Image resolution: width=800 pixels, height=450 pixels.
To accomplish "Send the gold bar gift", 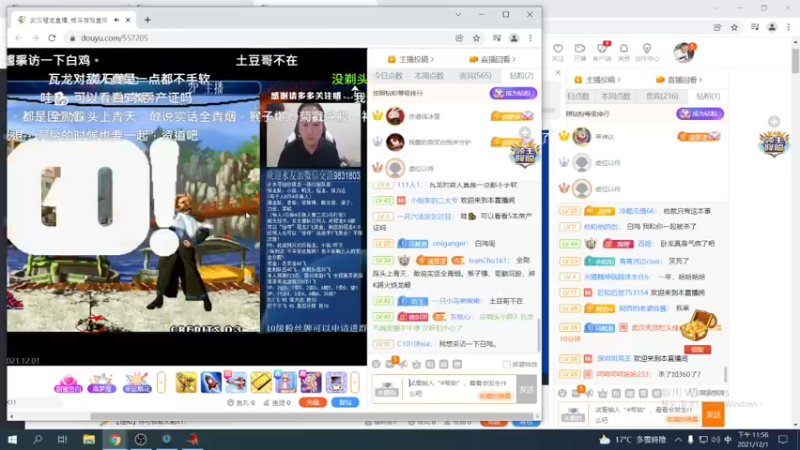I will point(261,382).
